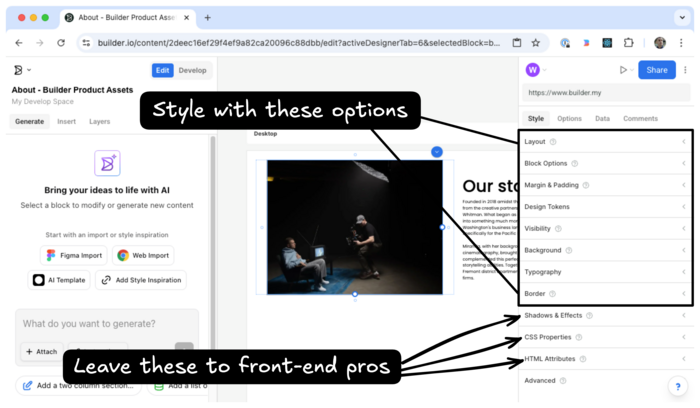The width and height of the screenshot is (700, 408).
Task: Open the Layers tab
Action: coord(100,121)
